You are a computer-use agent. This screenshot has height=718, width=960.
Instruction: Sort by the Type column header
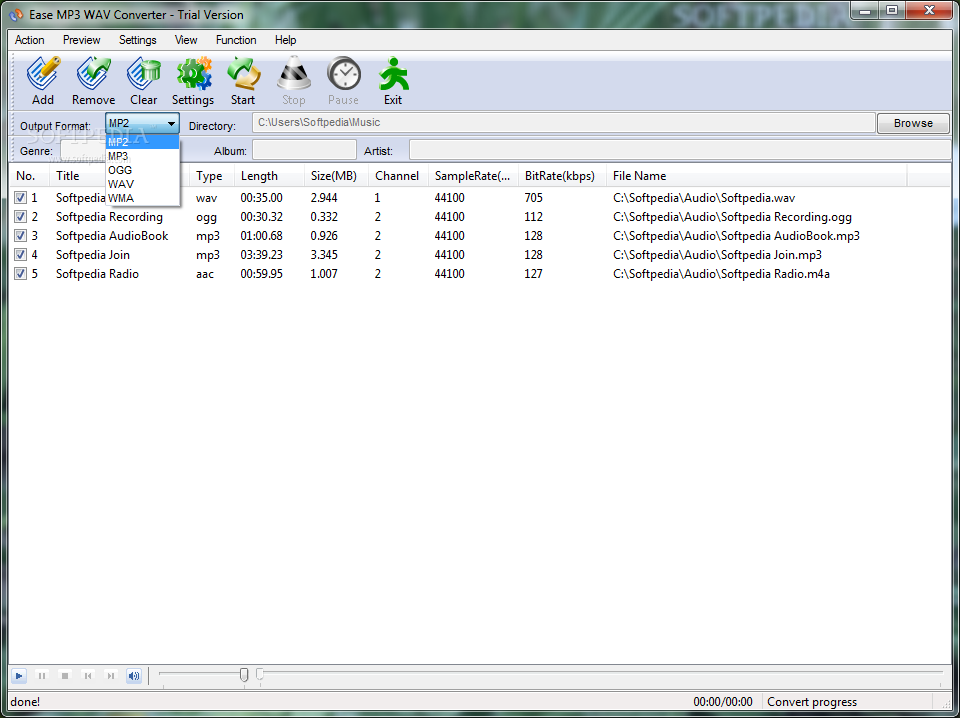212,176
